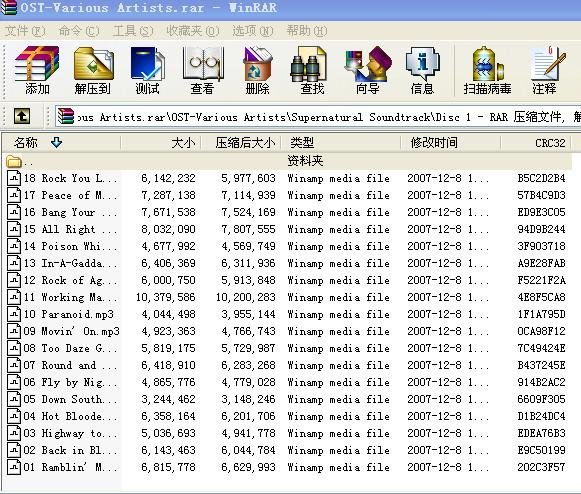Go up one folder level button

(x=22, y=116)
